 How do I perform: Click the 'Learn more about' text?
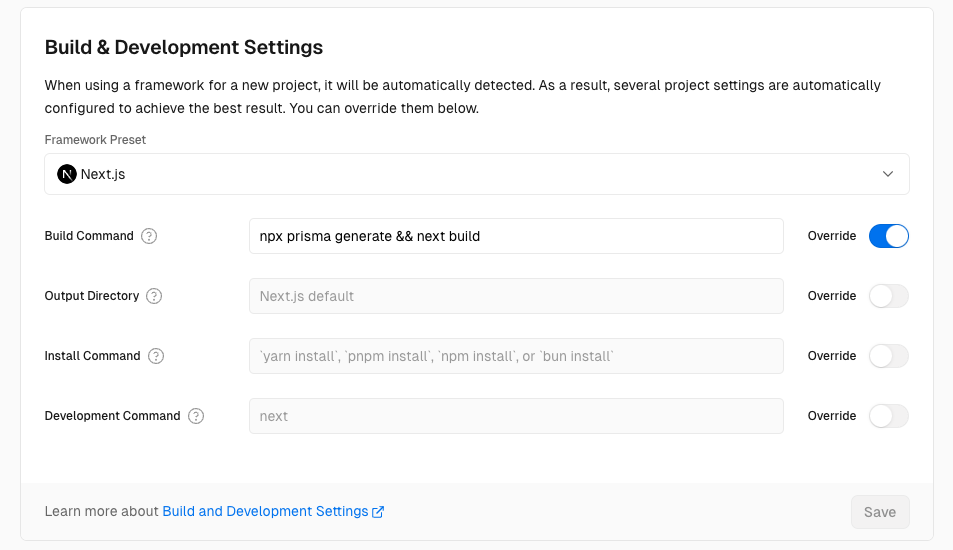pyautogui.click(x=101, y=512)
